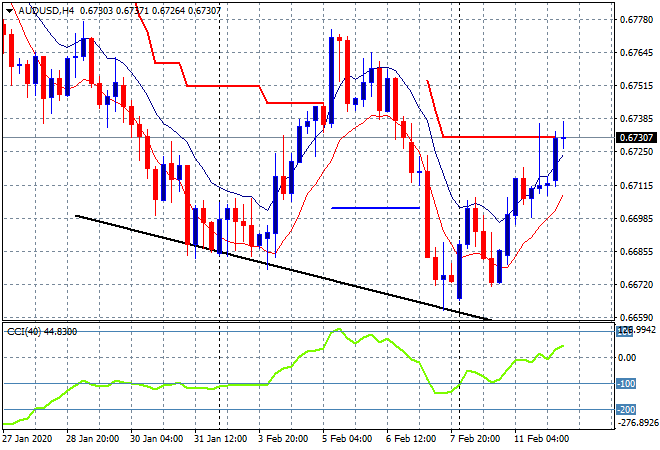The height and width of the screenshot is (450, 660).
Task: Click the tall blue candle on 5 Feb
Action: coord(332,80)
